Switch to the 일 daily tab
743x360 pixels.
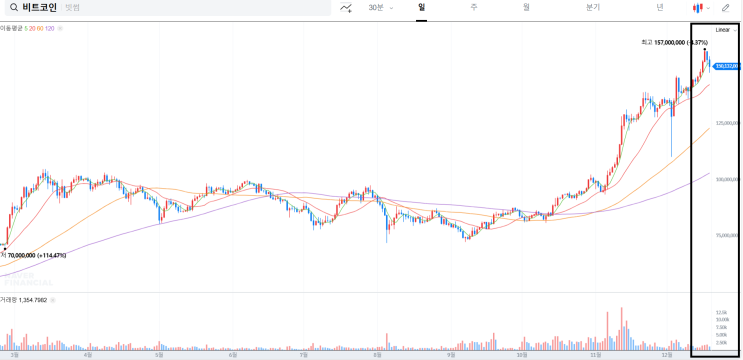click(x=421, y=8)
